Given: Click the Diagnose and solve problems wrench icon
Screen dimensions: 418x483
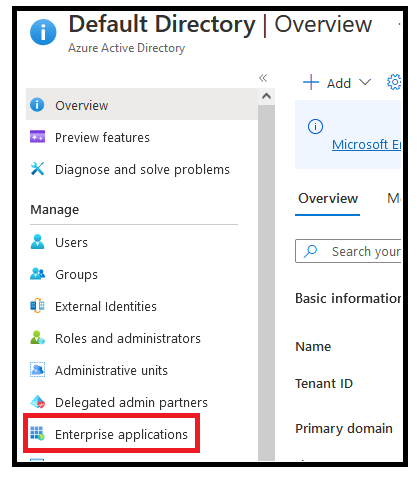Looking at the screenshot, I should [37, 169].
